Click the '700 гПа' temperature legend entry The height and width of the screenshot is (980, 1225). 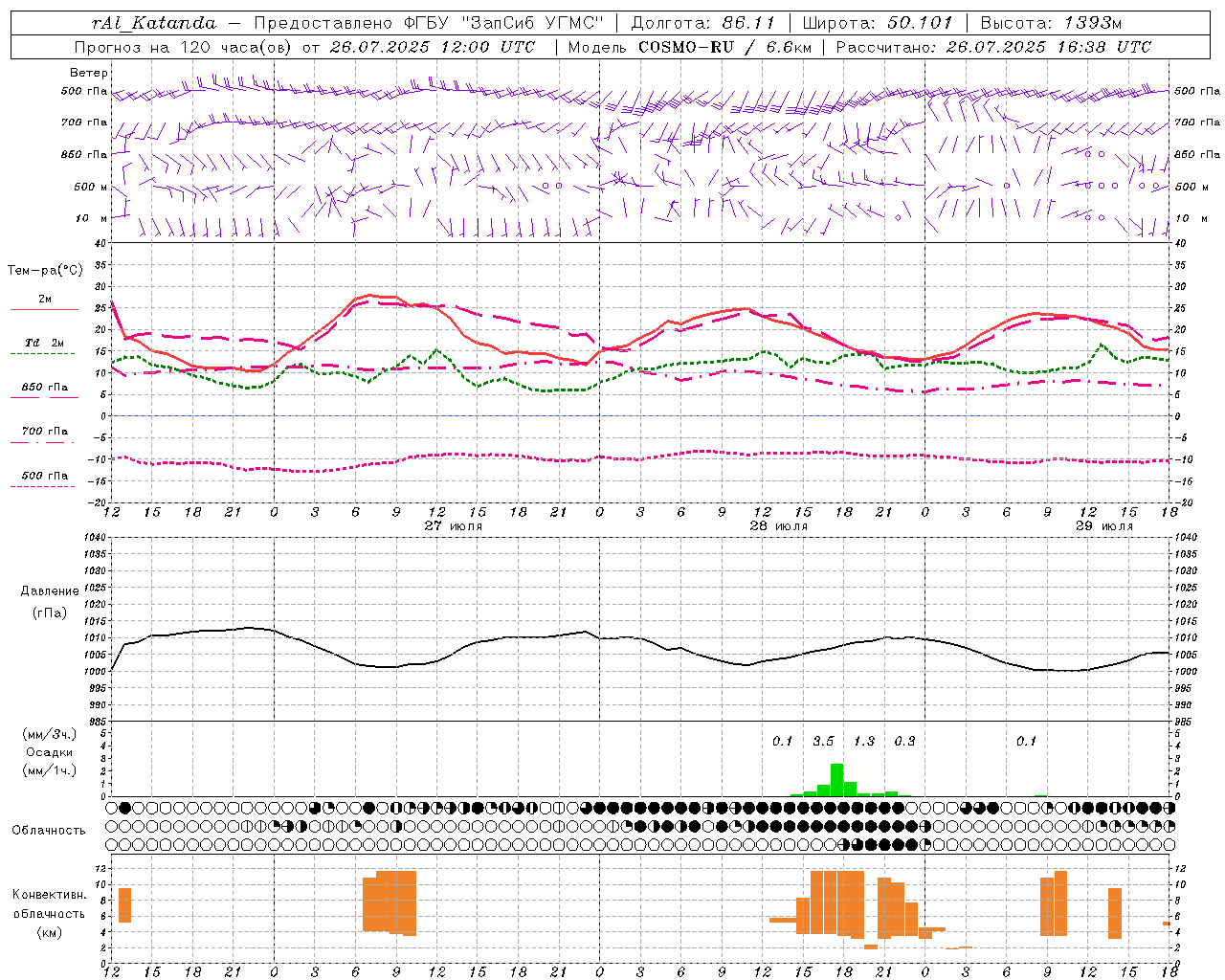click(45, 432)
